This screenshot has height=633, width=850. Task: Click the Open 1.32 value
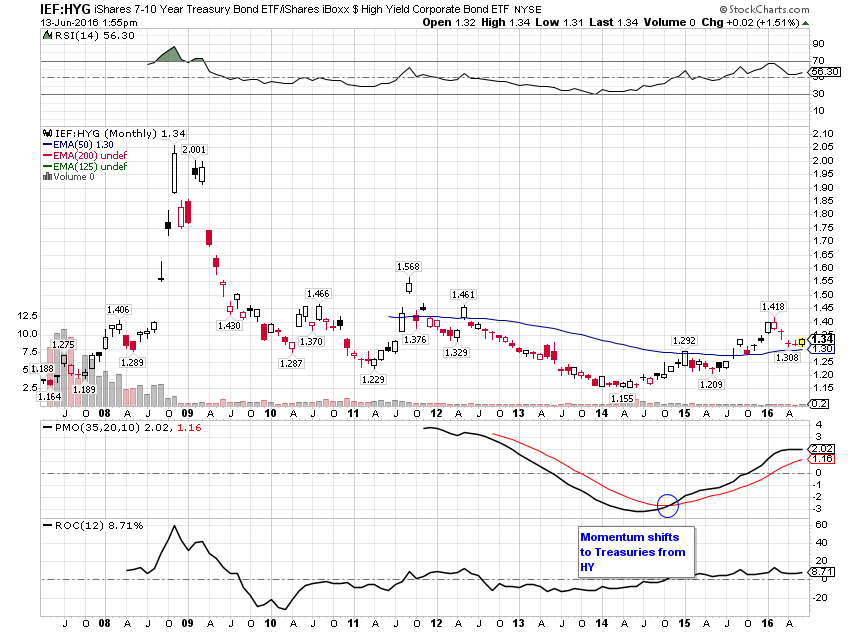pos(449,22)
